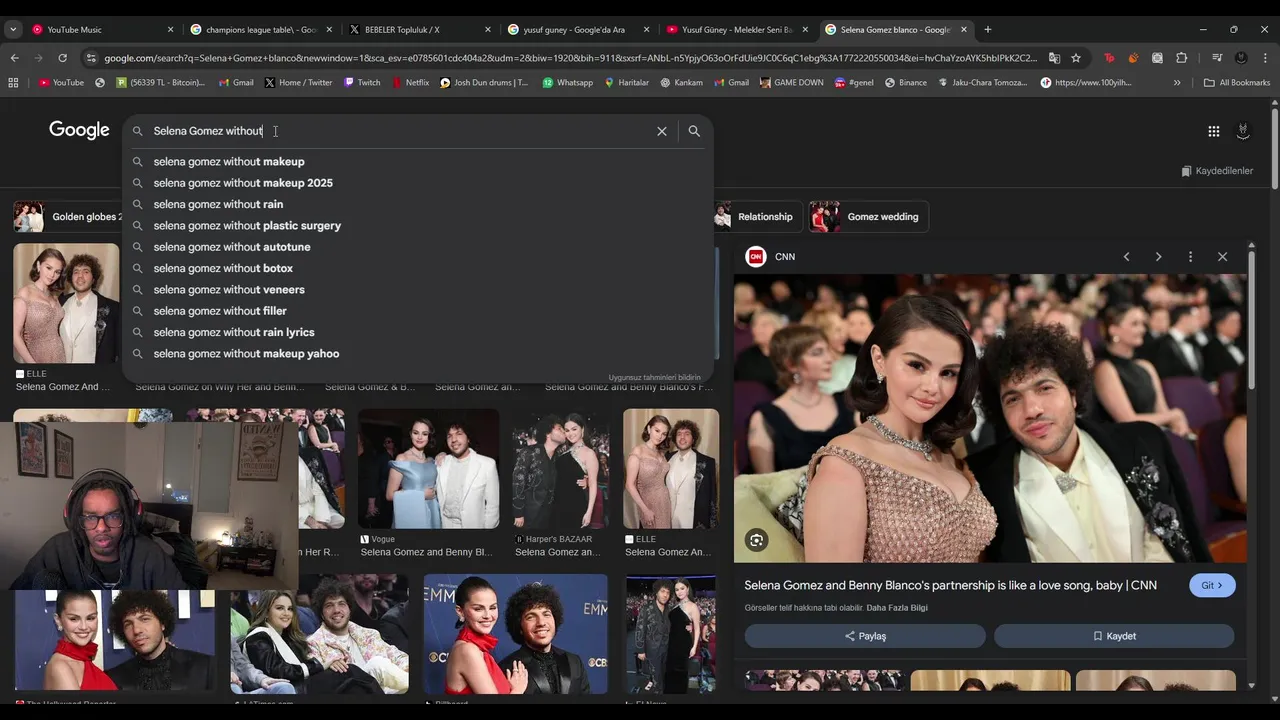Click inside the Google search input
This screenshot has width=1280, height=720.
(400, 131)
